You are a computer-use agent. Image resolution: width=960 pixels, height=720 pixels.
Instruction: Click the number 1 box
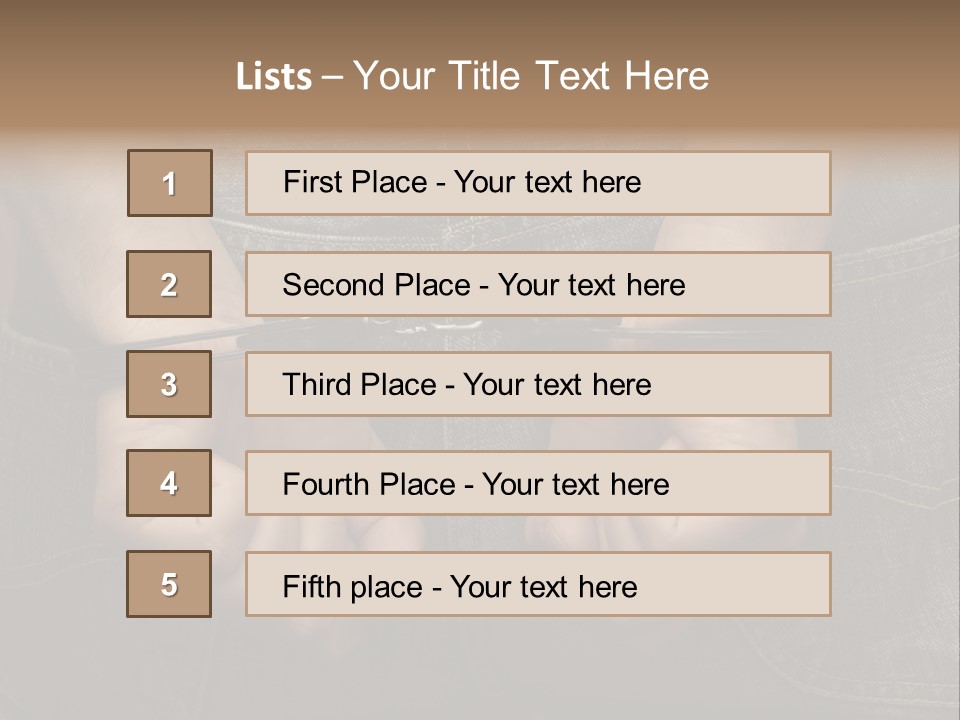(x=170, y=183)
